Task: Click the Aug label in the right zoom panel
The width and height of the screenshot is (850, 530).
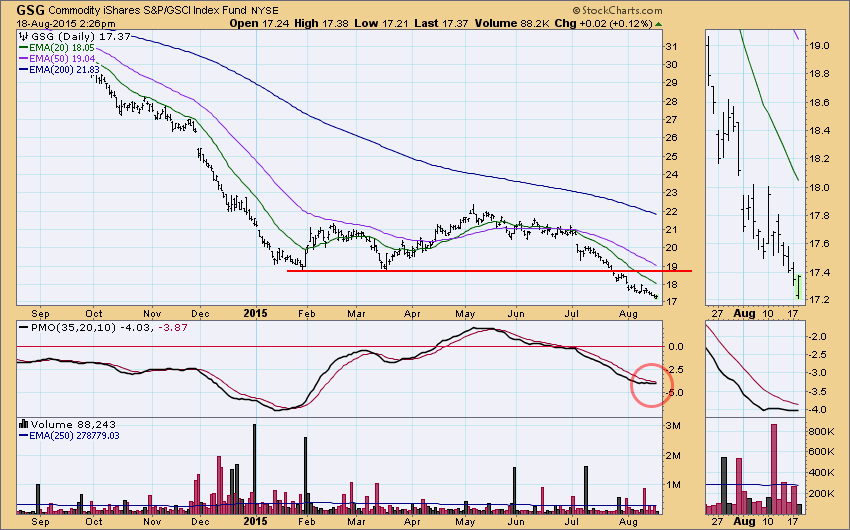Action: coord(745,313)
